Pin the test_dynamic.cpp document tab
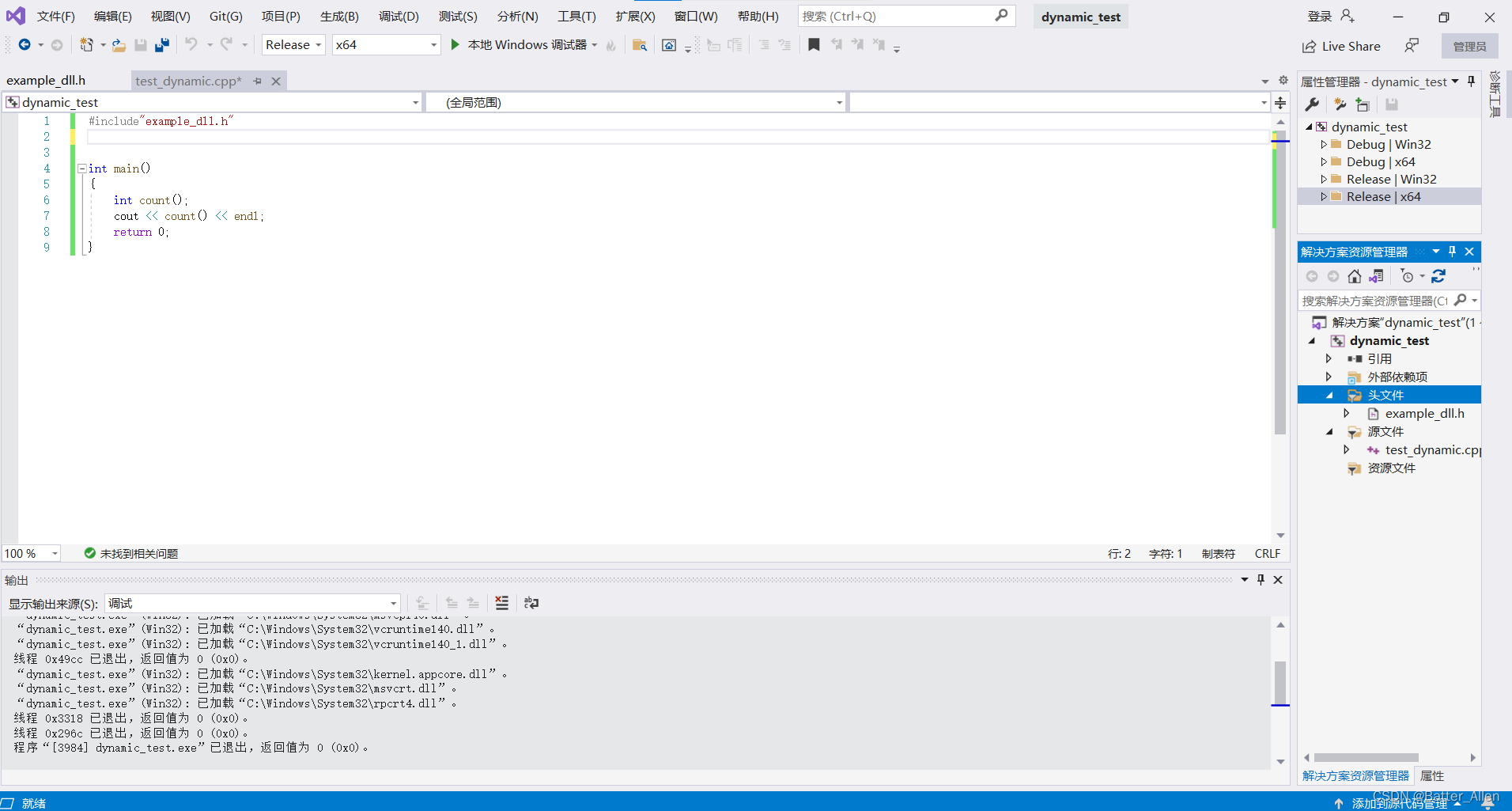Screen dimensions: 1512x811 (256, 80)
